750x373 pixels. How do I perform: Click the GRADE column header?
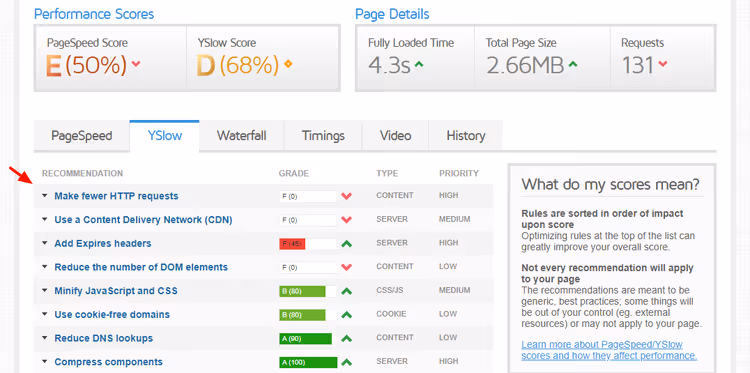(294, 173)
